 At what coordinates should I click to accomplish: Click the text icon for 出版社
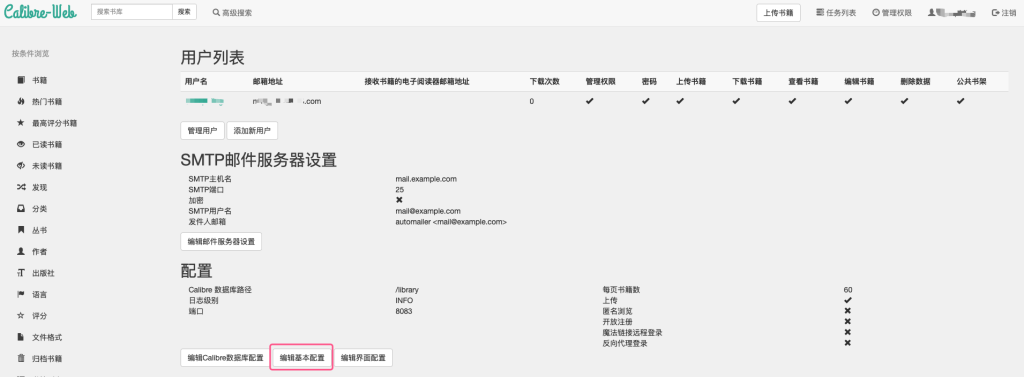point(21,273)
